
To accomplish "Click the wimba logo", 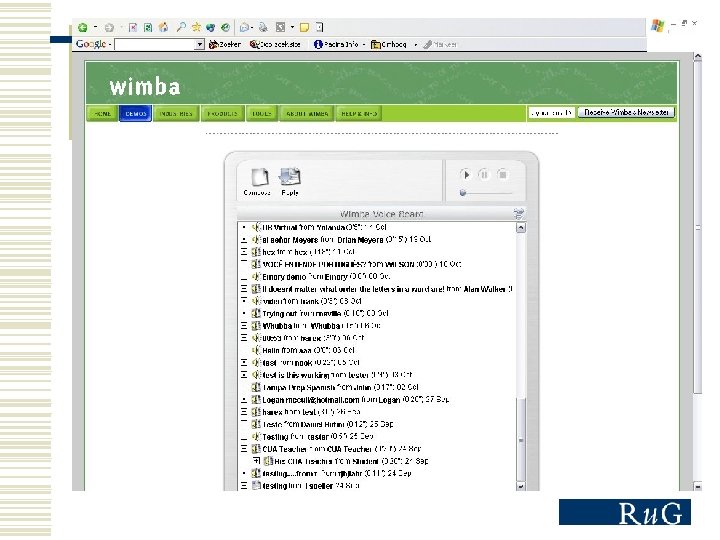I will coord(145,87).
